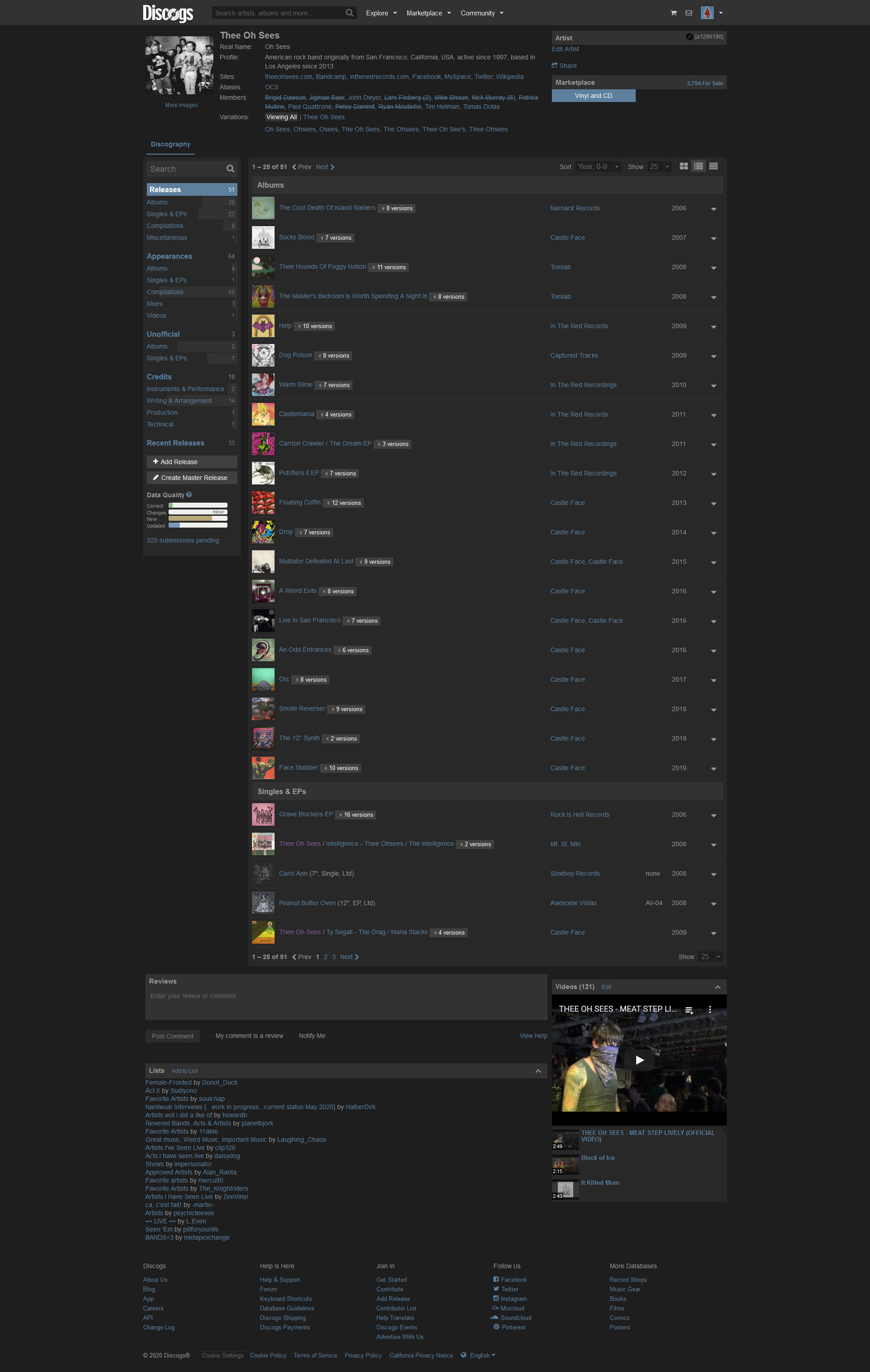Click the search magnifier in header
Viewport: 870px width, 1372px height.
349,13
